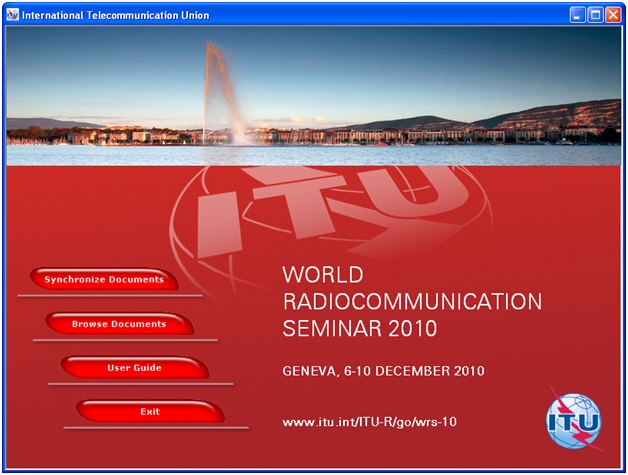This screenshot has height=475, width=628.
Task: Open the User Guide
Action: tap(135, 368)
